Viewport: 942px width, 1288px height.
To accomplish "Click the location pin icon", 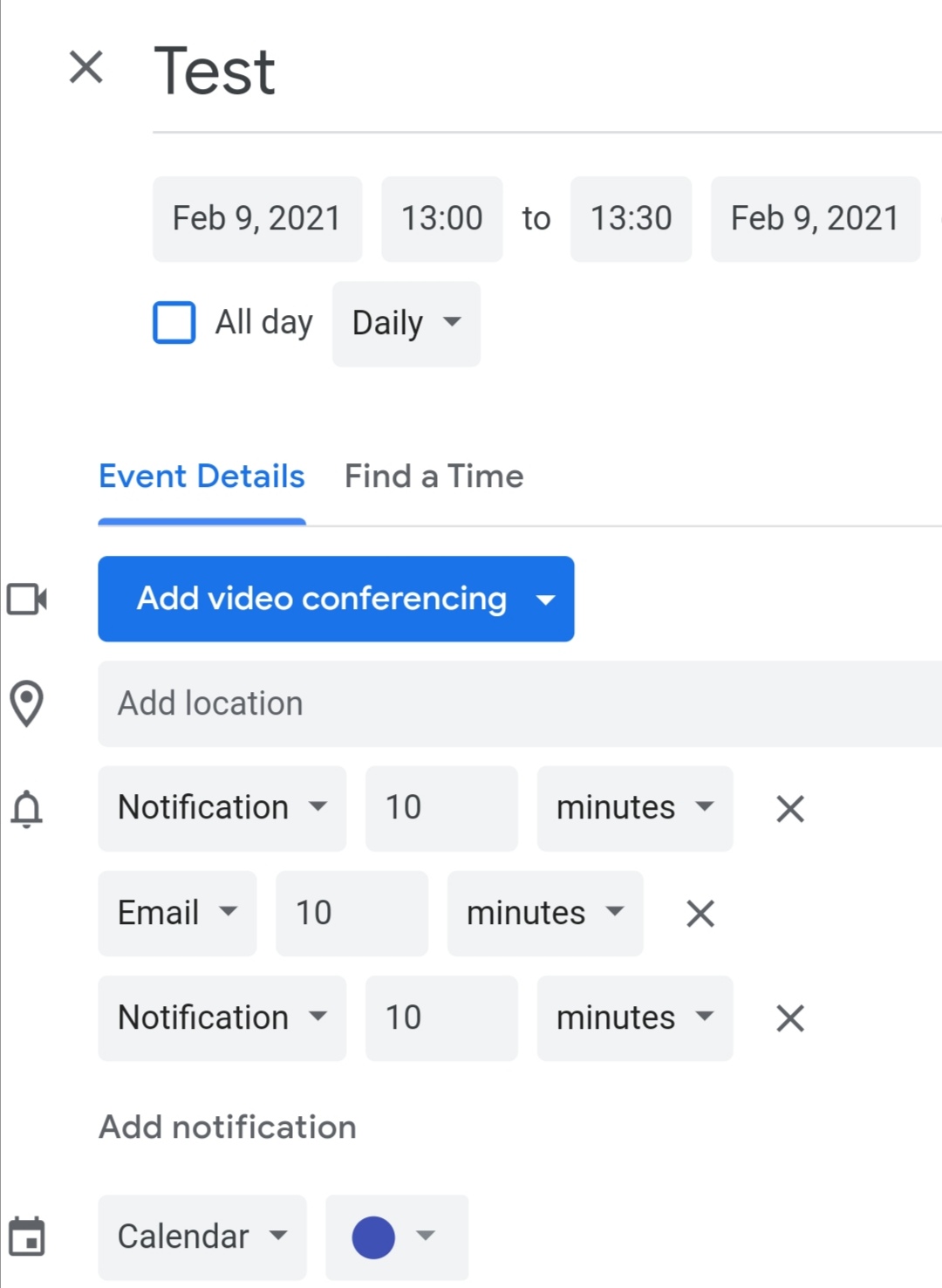I will coord(27,703).
